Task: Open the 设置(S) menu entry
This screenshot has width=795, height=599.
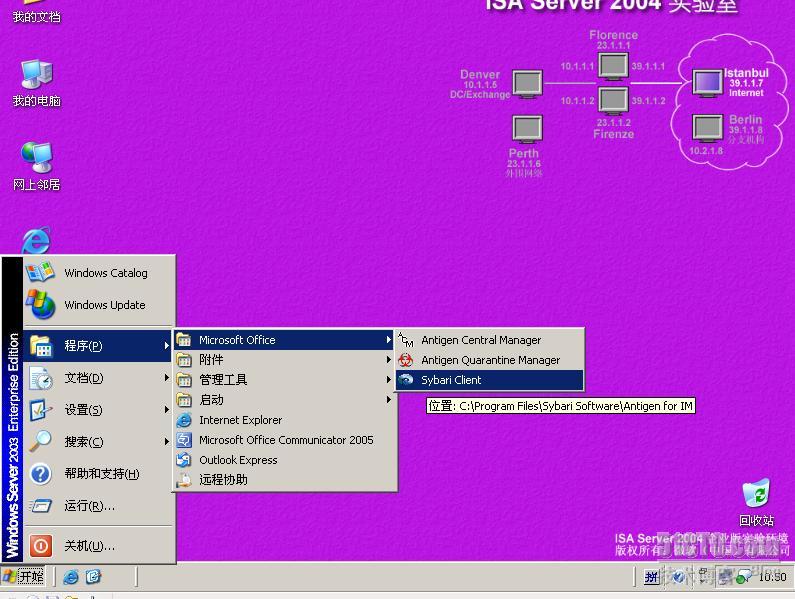Action: pos(97,410)
